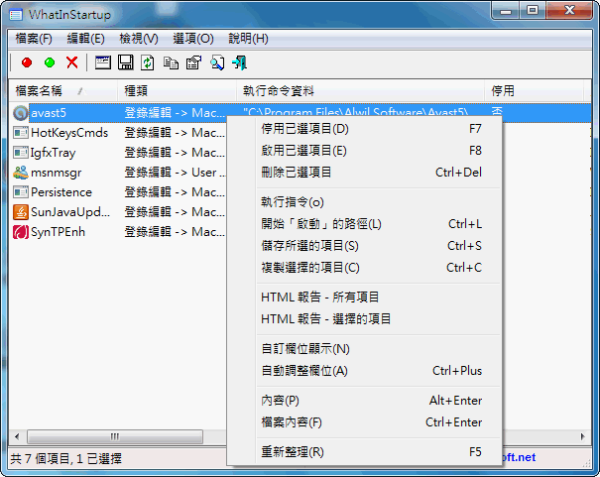Click the scrollbar right arrow
Image resolution: width=600 pixels, height=477 pixels.
(x=582, y=436)
